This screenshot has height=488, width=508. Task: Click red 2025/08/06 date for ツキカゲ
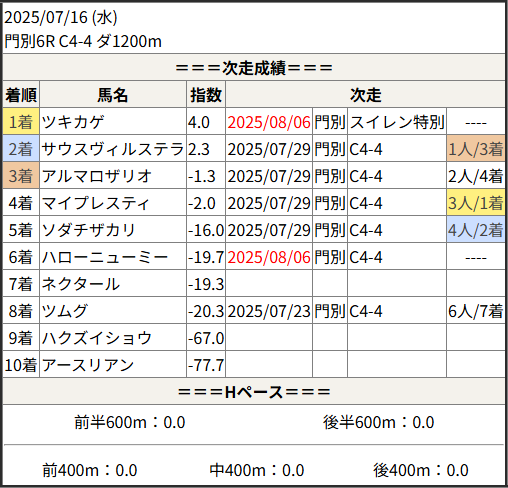[269, 122]
